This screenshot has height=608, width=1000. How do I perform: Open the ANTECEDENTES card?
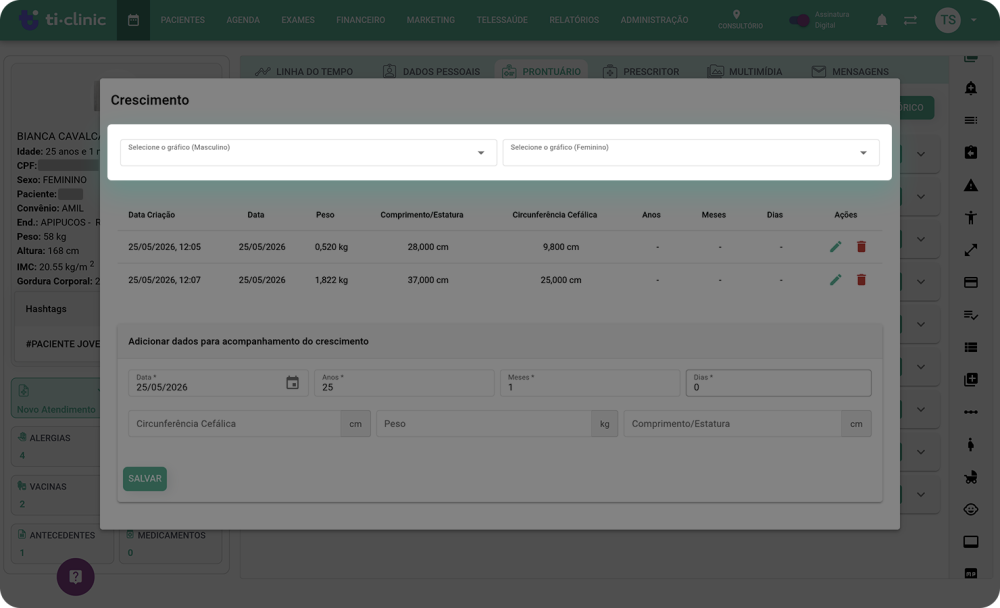62,544
